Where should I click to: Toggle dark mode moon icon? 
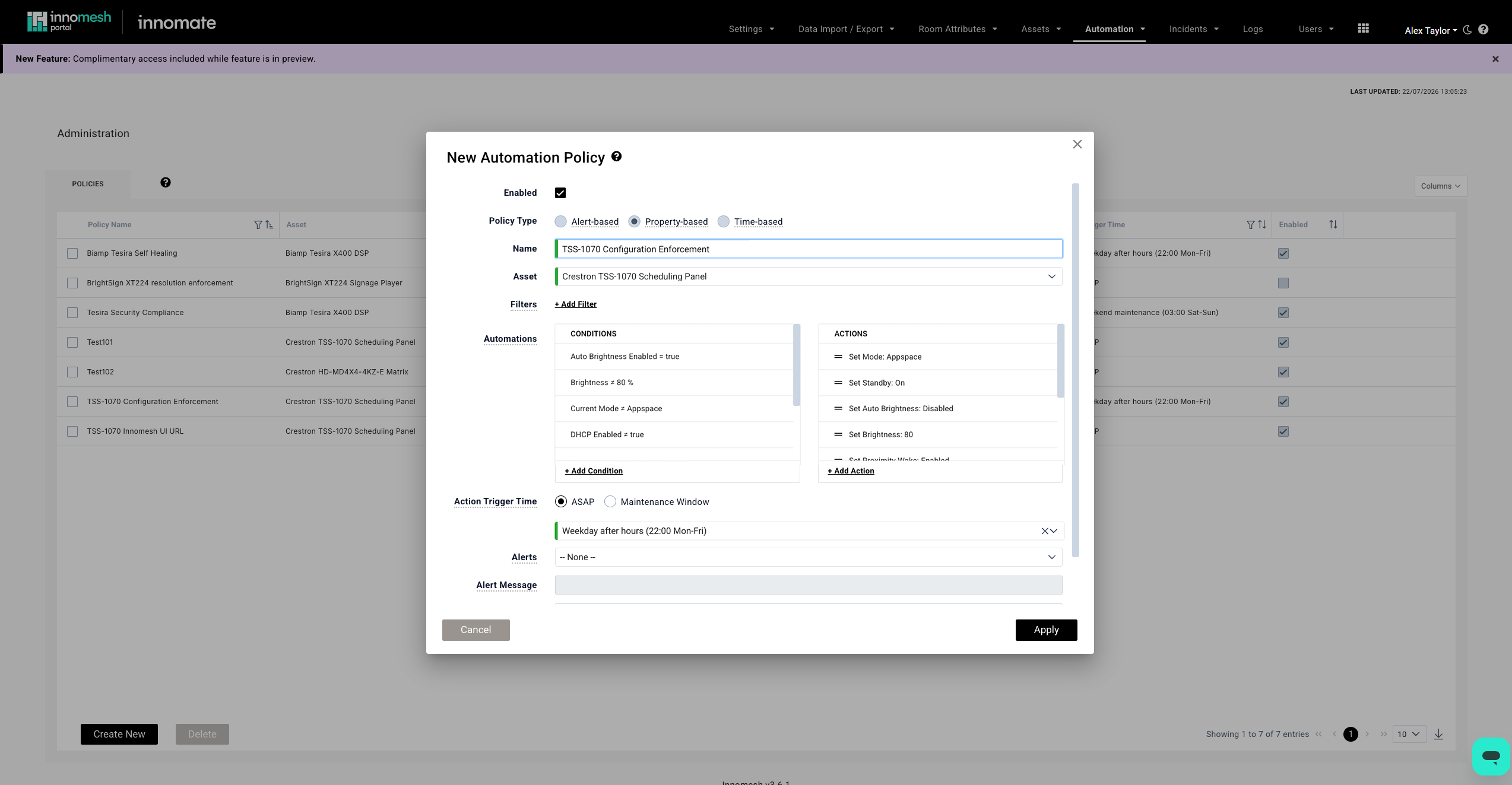[x=1467, y=30]
